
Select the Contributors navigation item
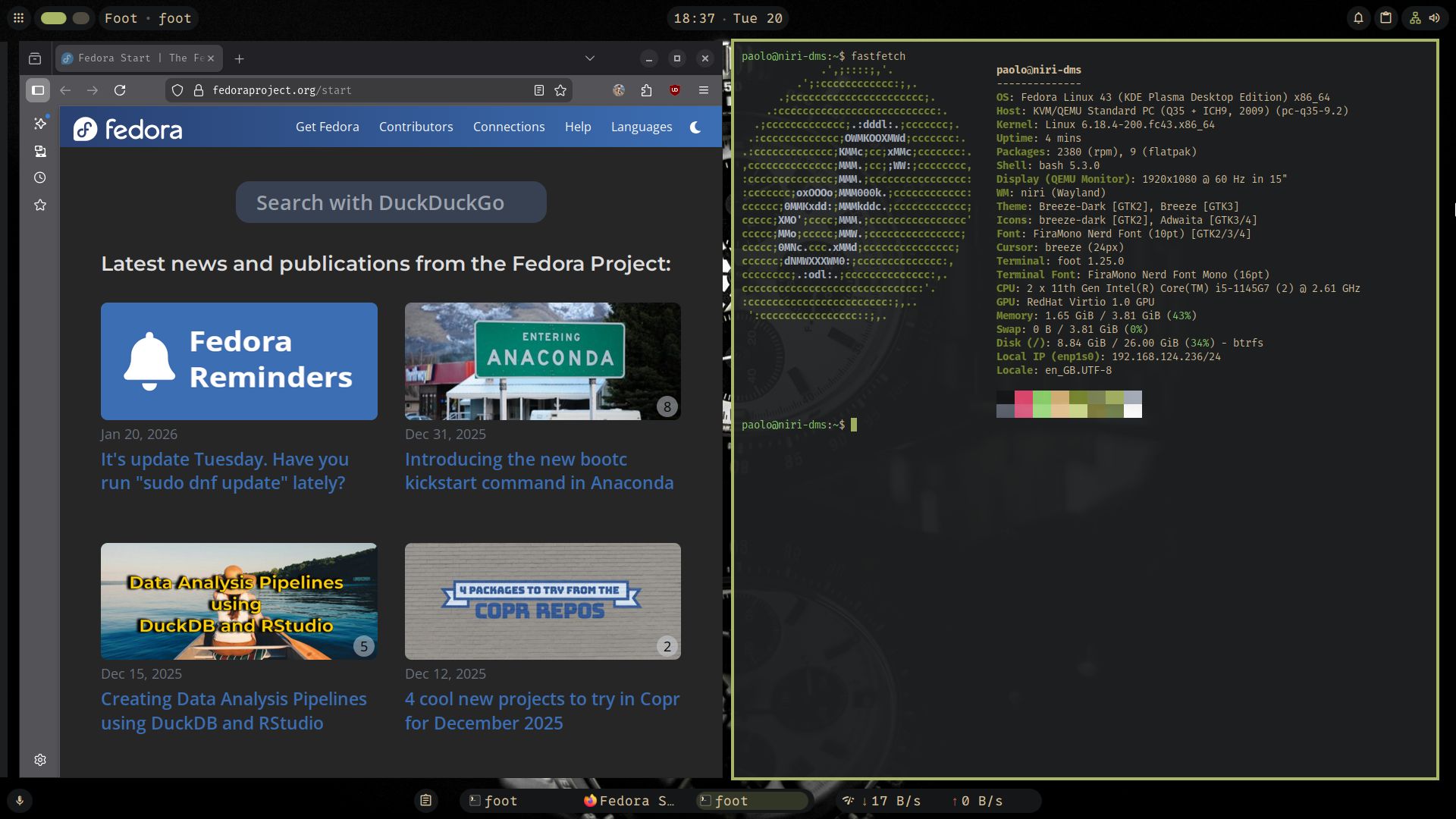(x=416, y=127)
